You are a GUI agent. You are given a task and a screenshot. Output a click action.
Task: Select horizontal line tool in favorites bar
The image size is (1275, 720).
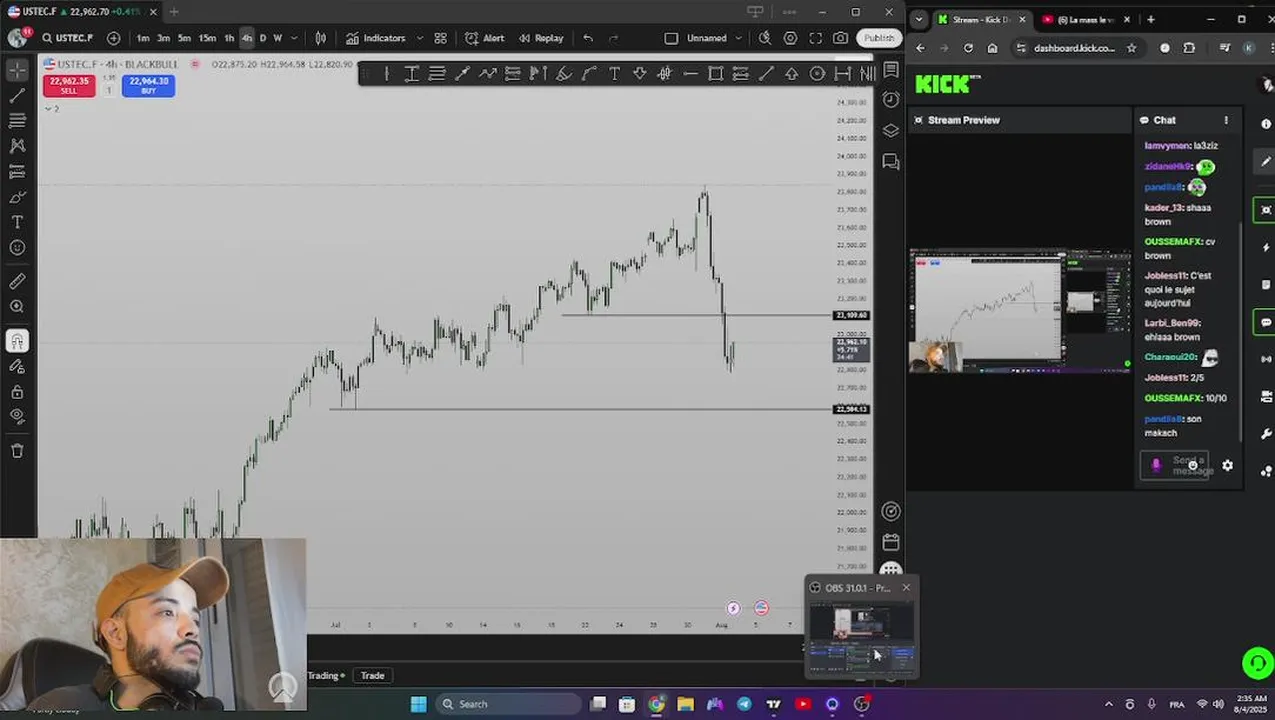point(690,74)
